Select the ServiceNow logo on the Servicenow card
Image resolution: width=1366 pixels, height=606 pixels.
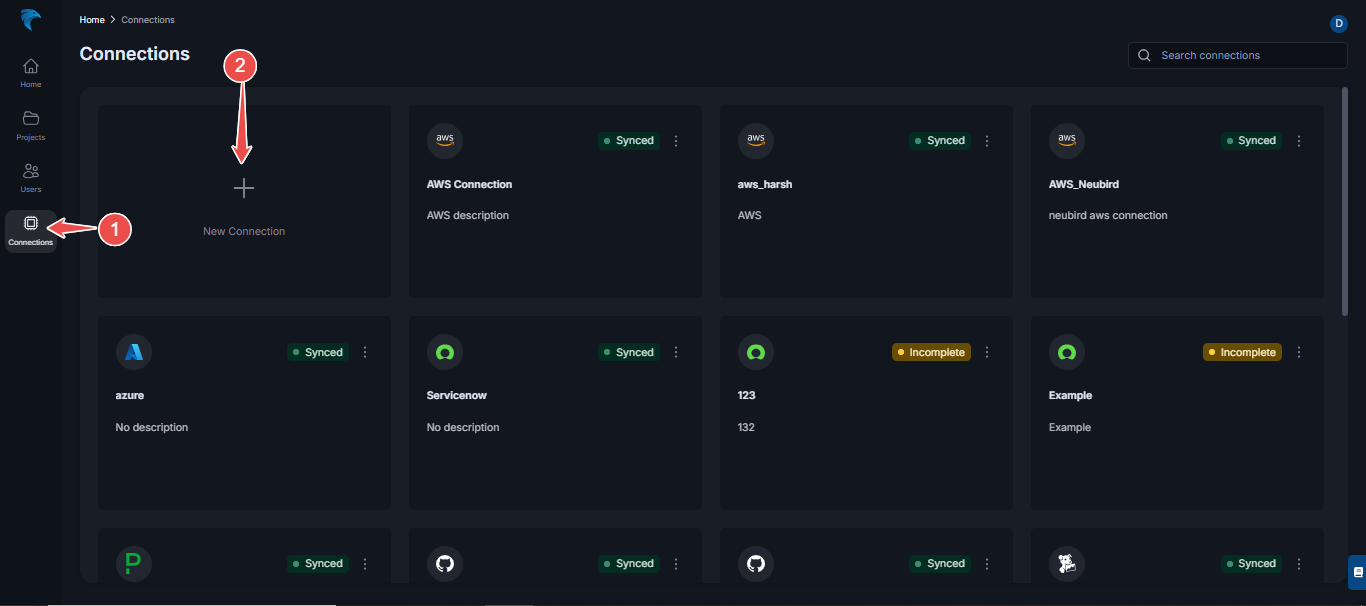pos(445,351)
